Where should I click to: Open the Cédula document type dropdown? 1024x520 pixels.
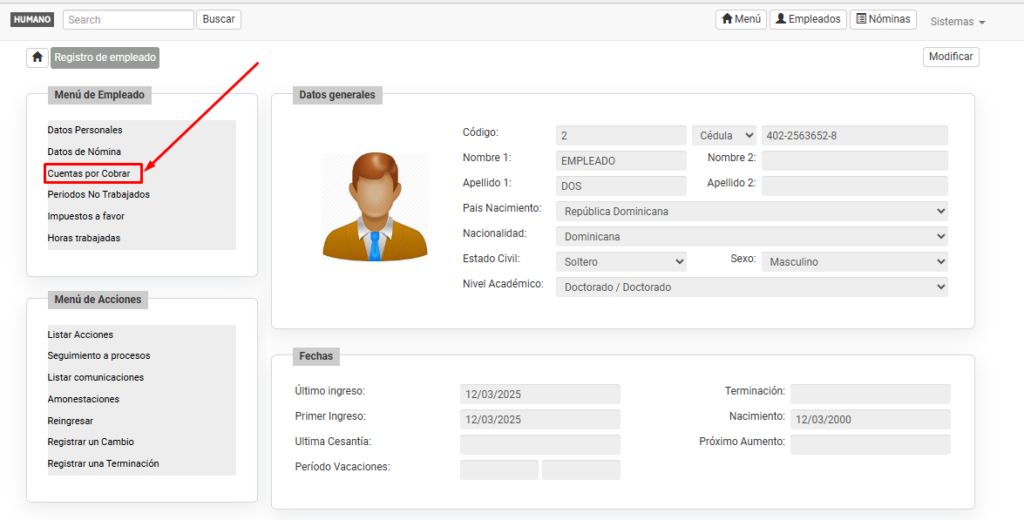724,136
